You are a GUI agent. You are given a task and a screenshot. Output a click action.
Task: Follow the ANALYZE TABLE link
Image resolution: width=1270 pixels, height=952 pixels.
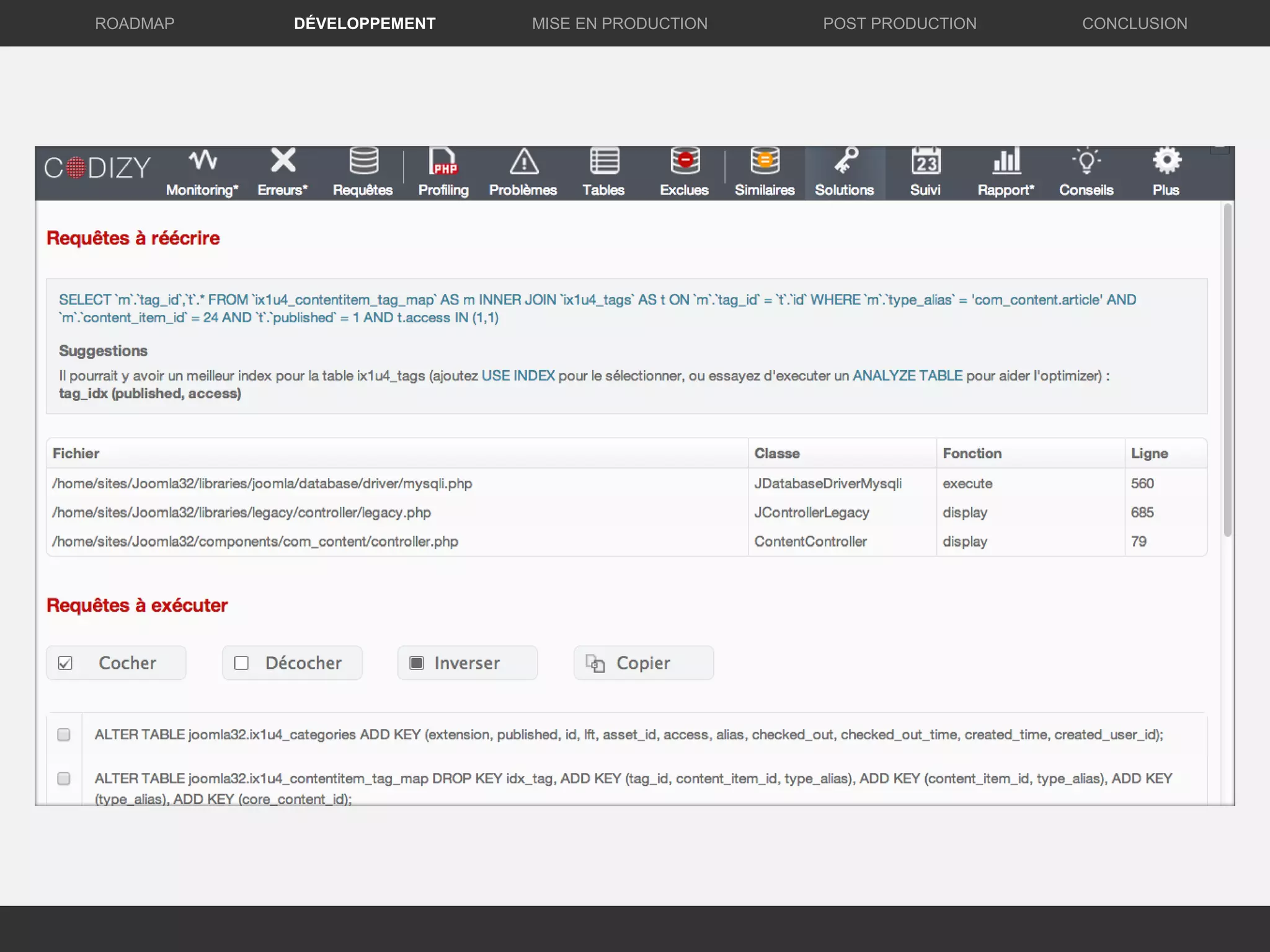click(908, 376)
